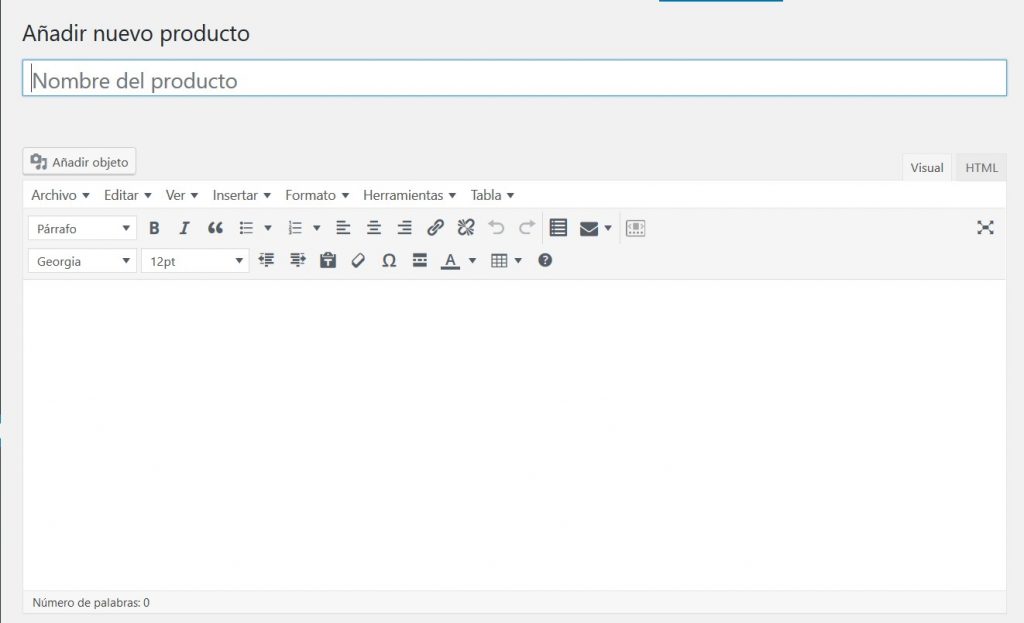
Task: Open the Herramientas menu
Action: coord(409,195)
